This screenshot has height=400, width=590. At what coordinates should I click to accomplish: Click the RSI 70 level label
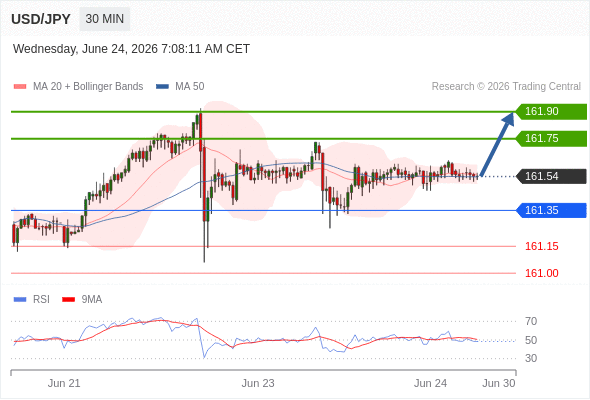(531, 321)
